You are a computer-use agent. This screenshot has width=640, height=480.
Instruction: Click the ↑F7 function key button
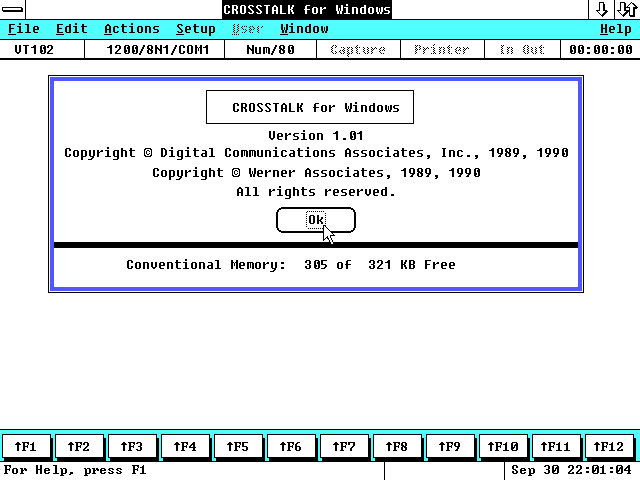click(344, 446)
